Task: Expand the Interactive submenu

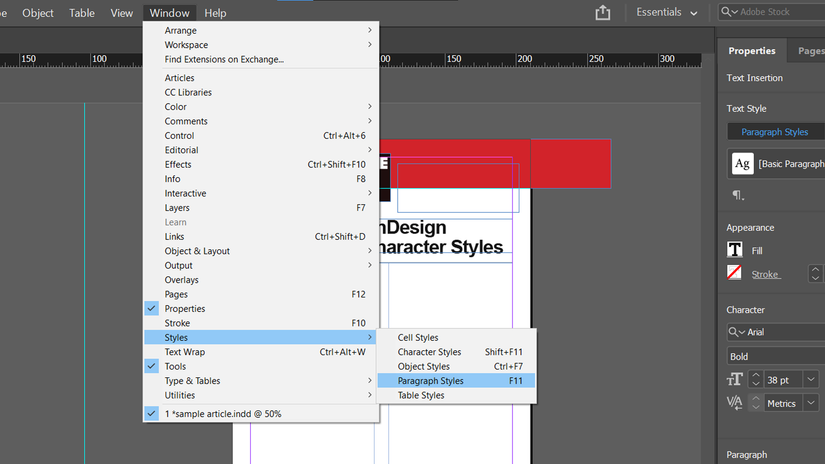Action: click(x=261, y=193)
